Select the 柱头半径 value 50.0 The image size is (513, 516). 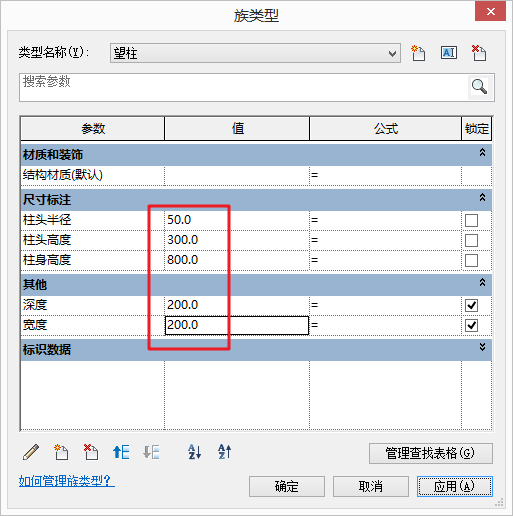[x=237, y=220]
